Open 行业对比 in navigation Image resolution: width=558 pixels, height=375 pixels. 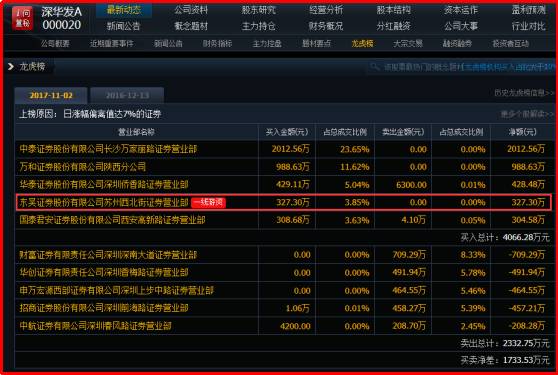(528, 26)
